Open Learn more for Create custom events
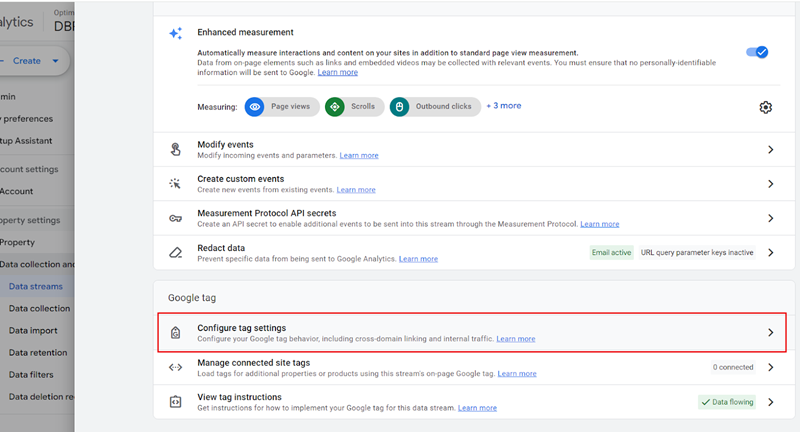The height and width of the screenshot is (432, 800). click(x=356, y=190)
